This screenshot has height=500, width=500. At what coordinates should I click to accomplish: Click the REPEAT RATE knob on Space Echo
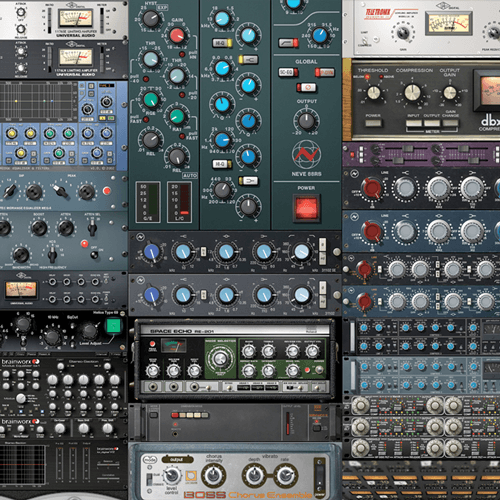pyautogui.click(x=249, y=370)
